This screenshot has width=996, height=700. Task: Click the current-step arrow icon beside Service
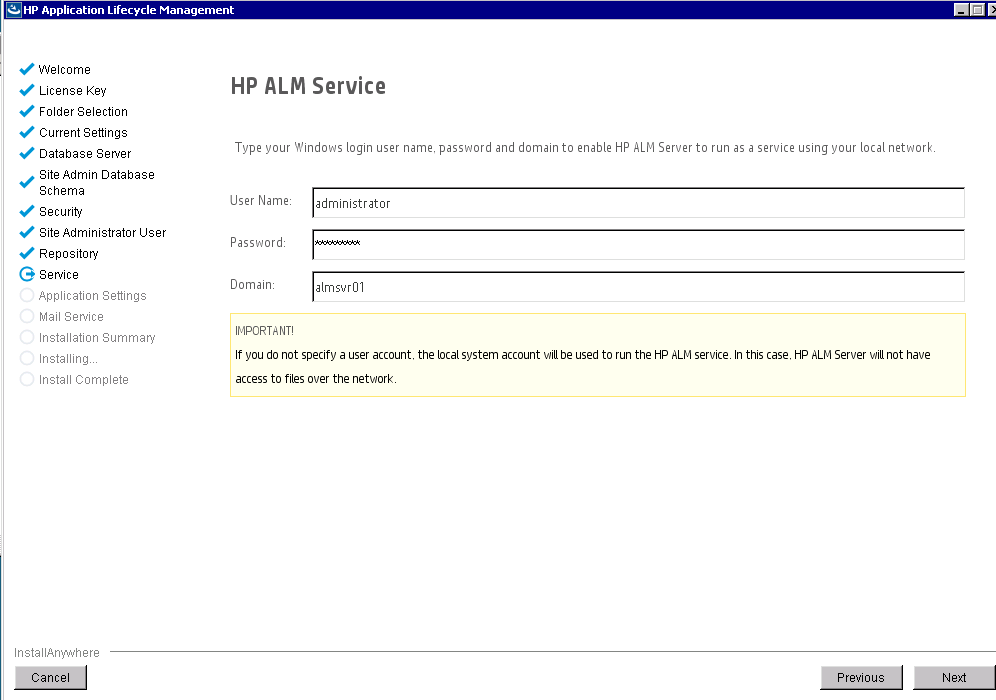pyautogui.click(x=27, y=274)
